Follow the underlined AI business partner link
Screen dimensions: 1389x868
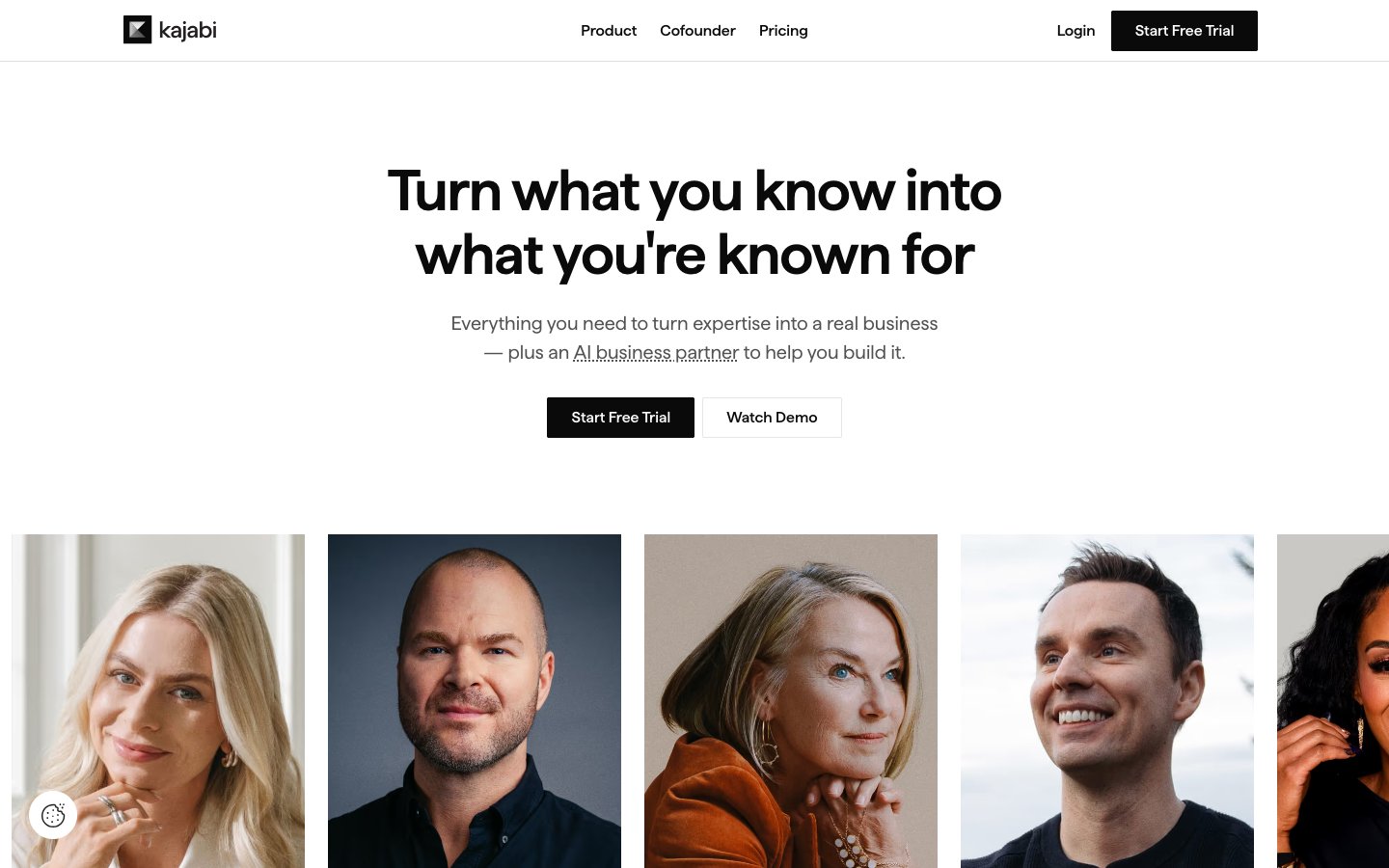[x=656, y=353]
